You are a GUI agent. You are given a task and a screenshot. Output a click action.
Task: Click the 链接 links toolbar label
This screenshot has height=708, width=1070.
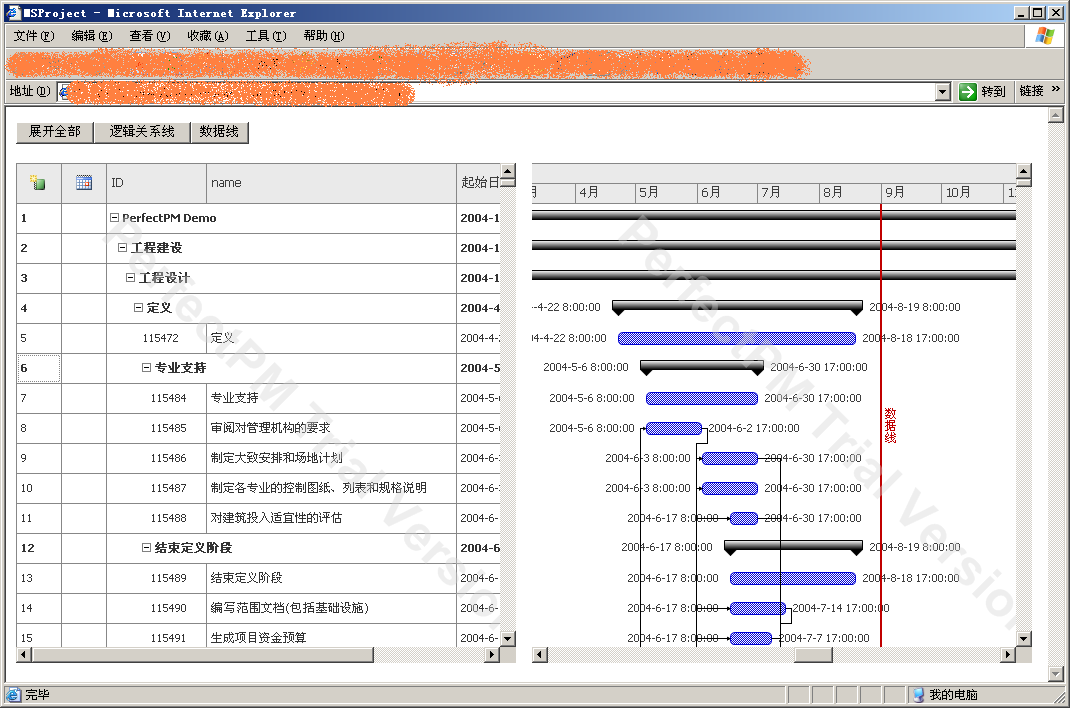pos(1031,91)
